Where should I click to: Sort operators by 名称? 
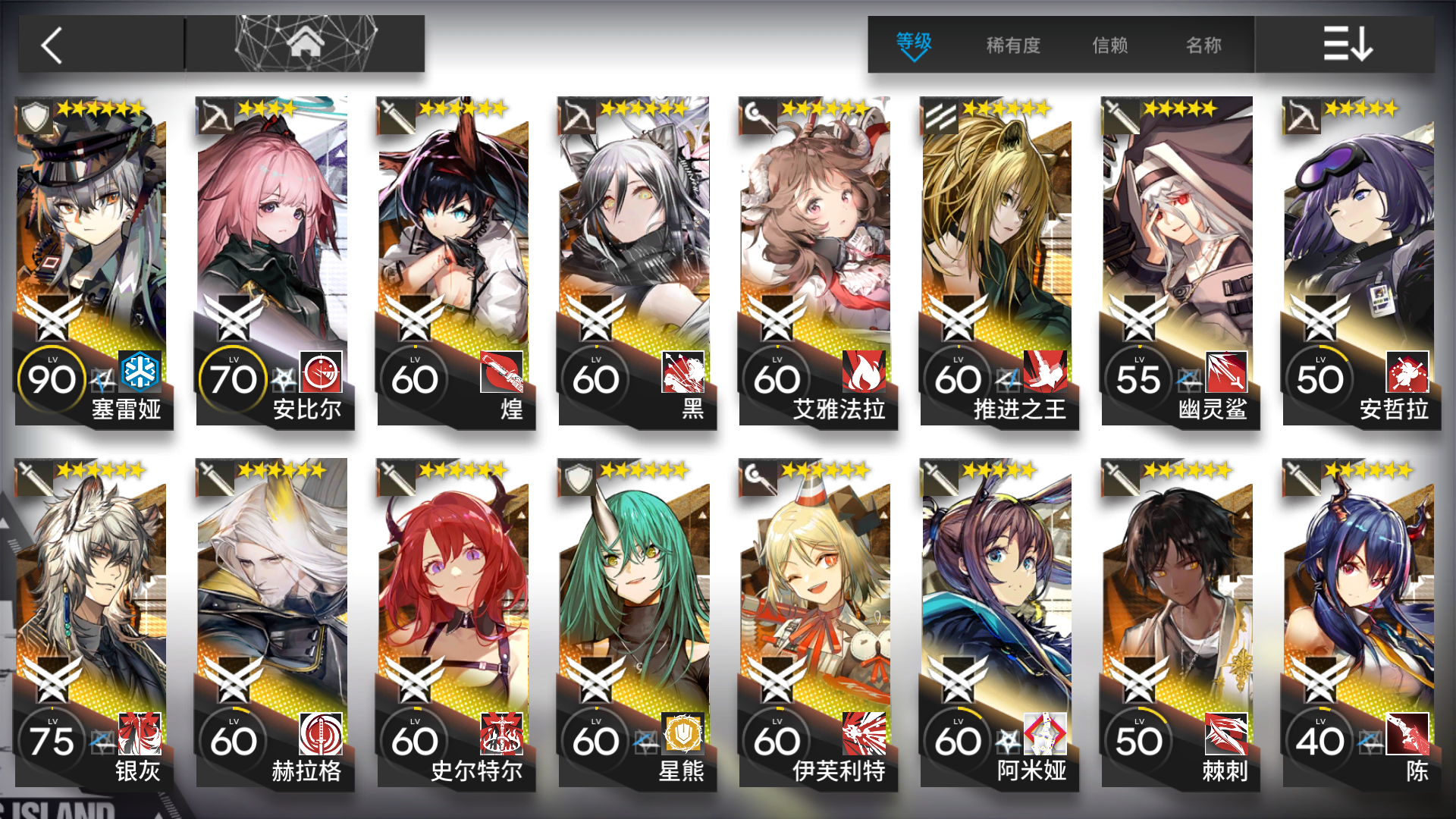[x=1203, y=45]
